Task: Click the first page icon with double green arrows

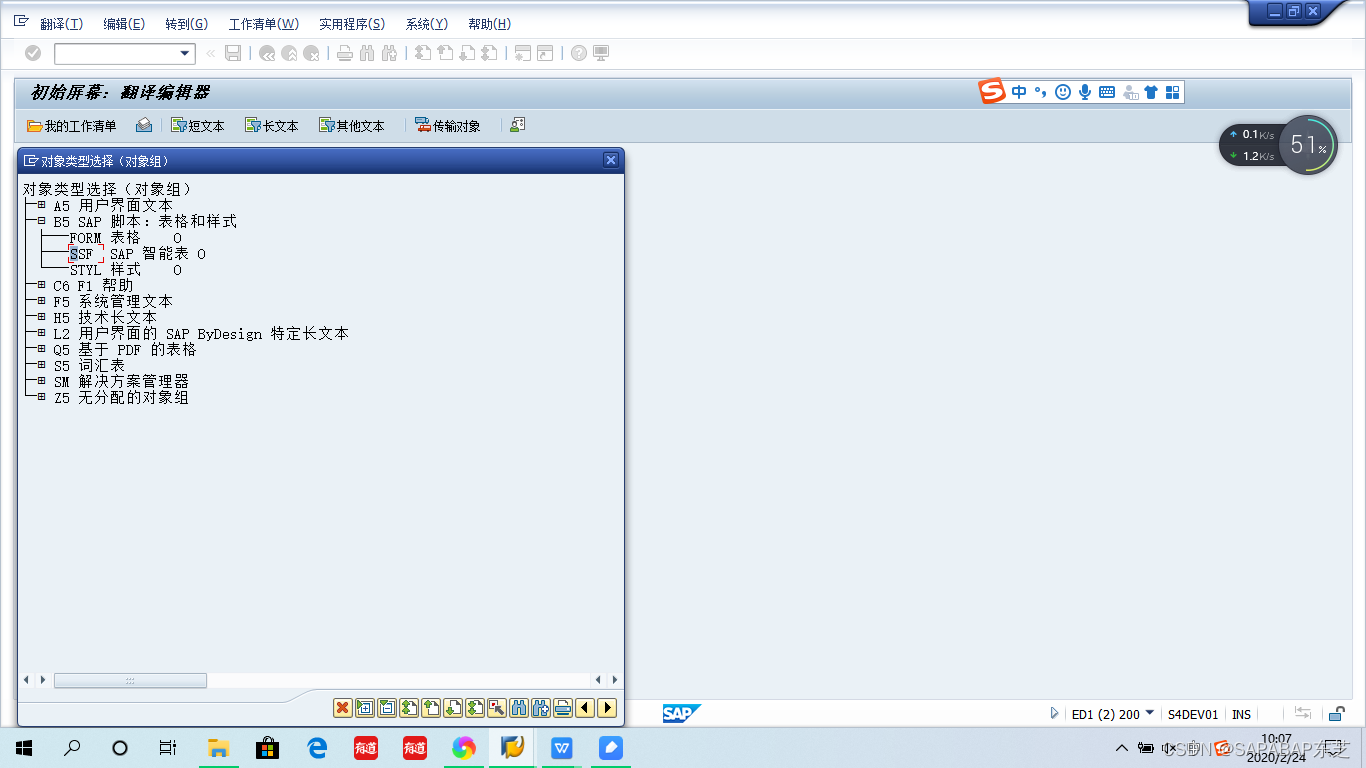Action: coord(408,708)
